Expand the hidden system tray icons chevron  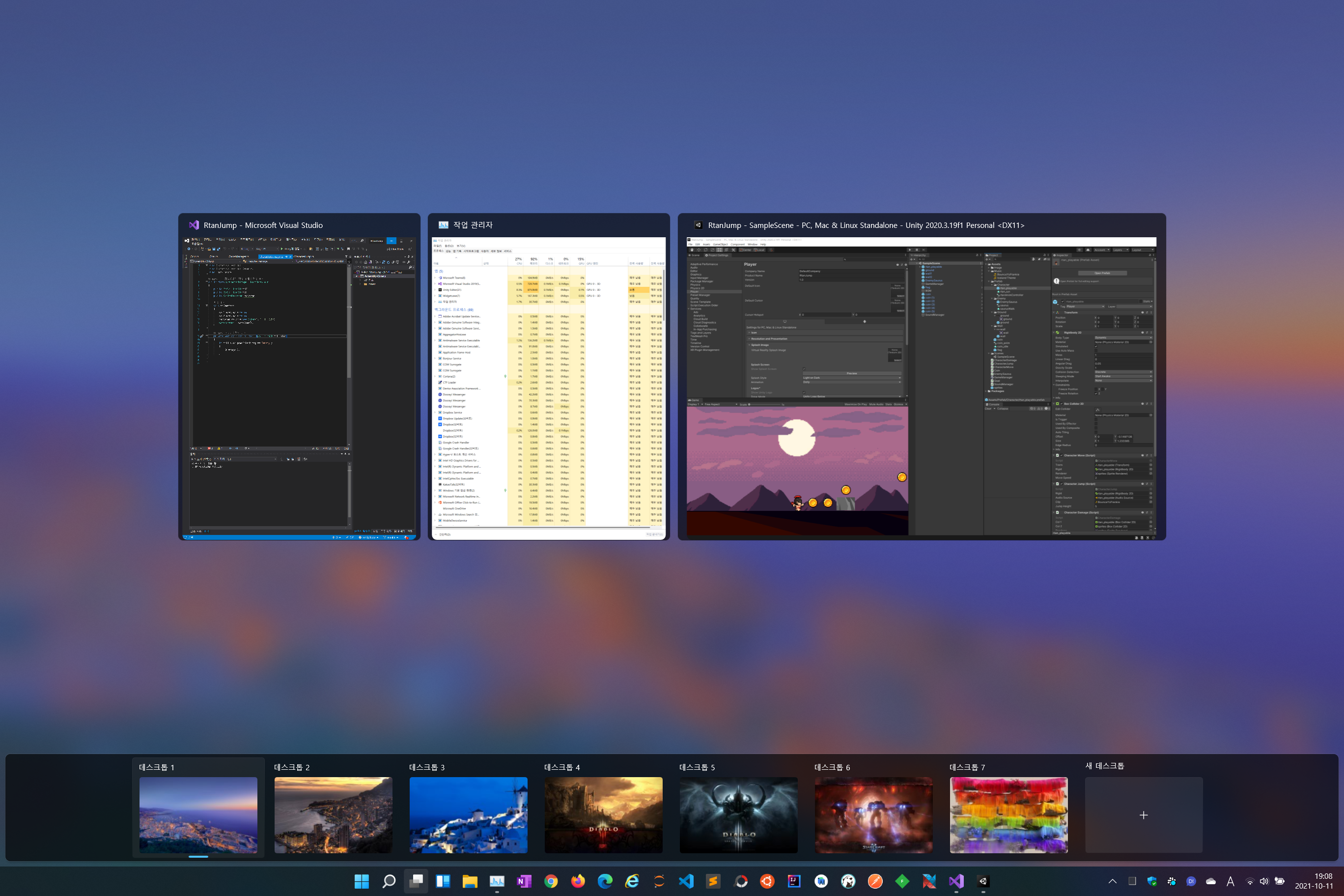tap(1112, 881)
